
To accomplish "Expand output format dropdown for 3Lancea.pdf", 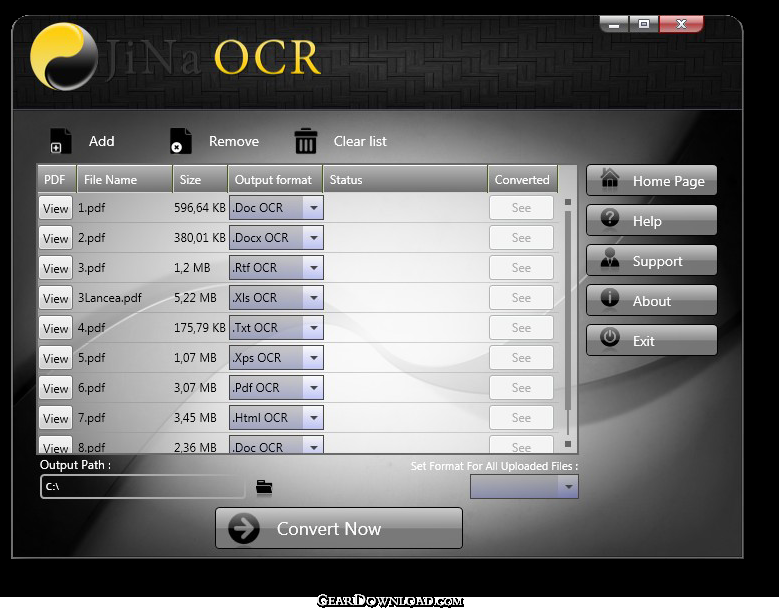I will [x=314, y=298].
